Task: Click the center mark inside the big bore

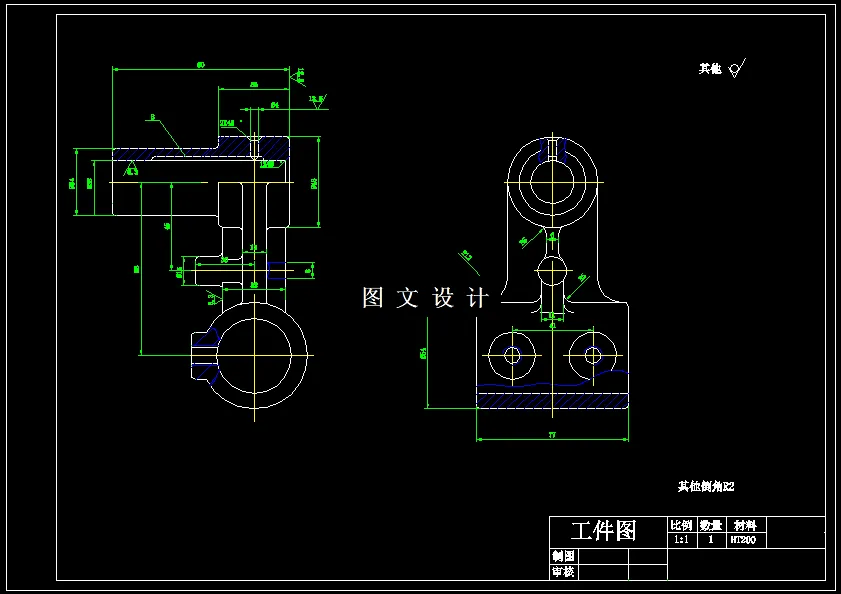Action: pos(256,354)
